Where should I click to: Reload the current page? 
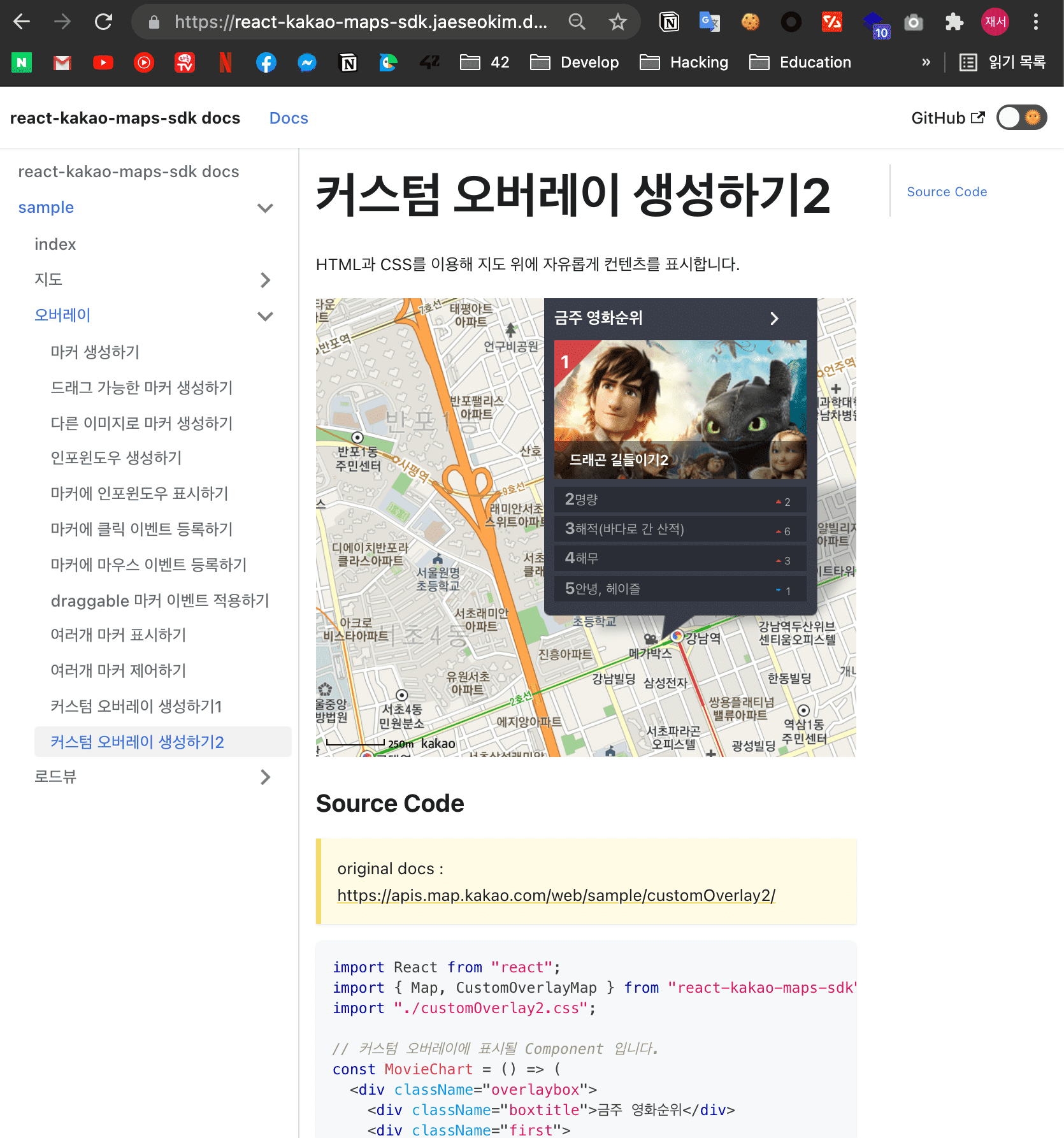[104, 21]
